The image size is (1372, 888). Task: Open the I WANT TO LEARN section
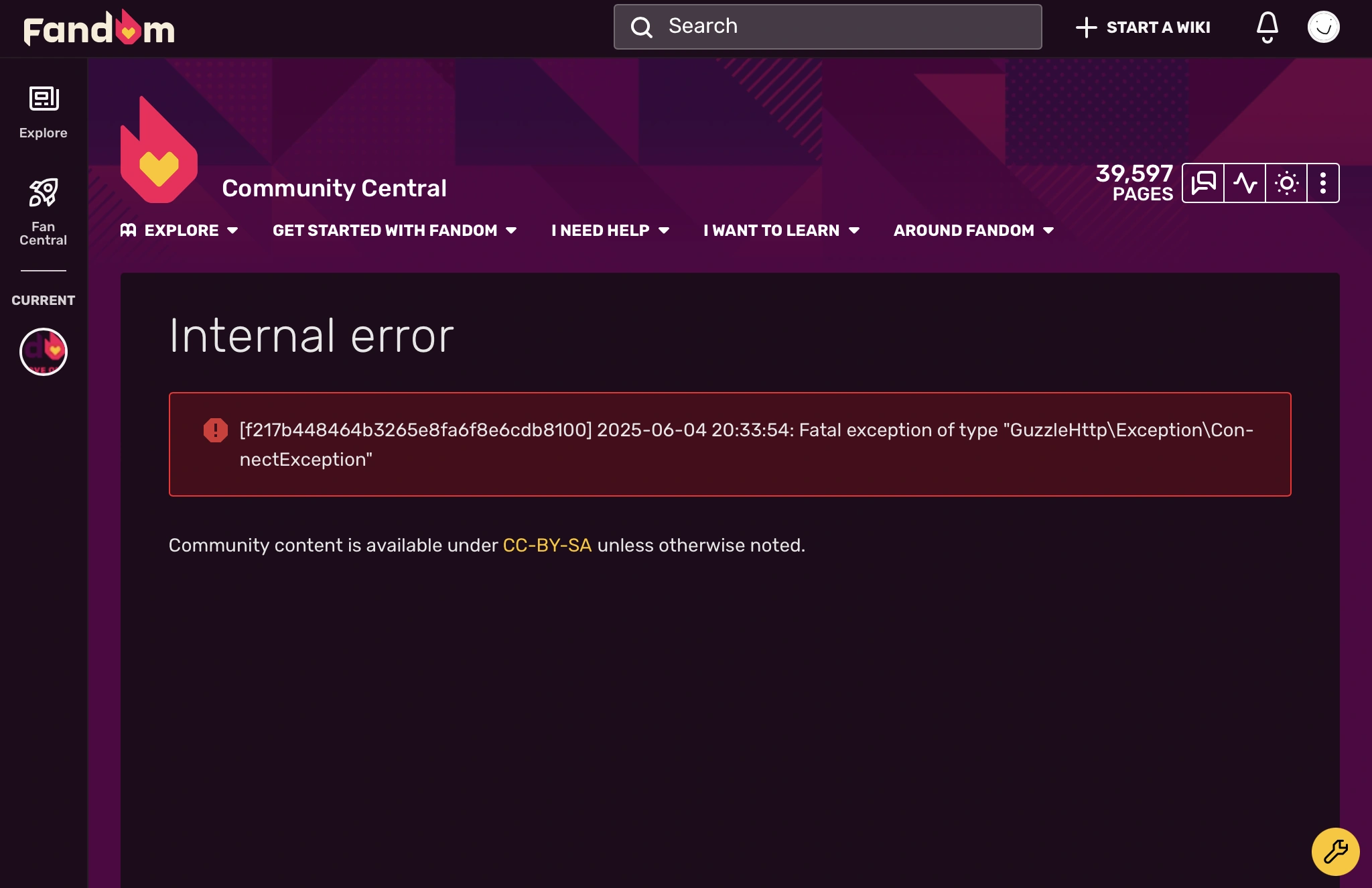tap(780, 231)
